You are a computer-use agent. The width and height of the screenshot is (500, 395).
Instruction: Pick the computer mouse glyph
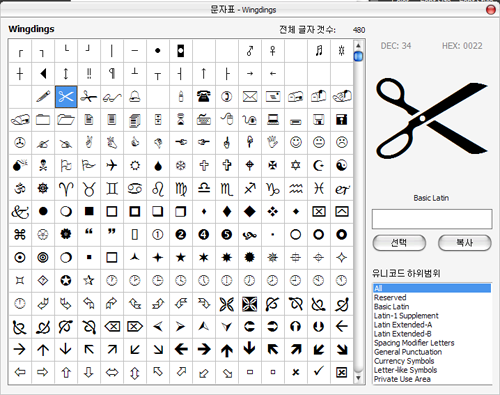point(227,120)
